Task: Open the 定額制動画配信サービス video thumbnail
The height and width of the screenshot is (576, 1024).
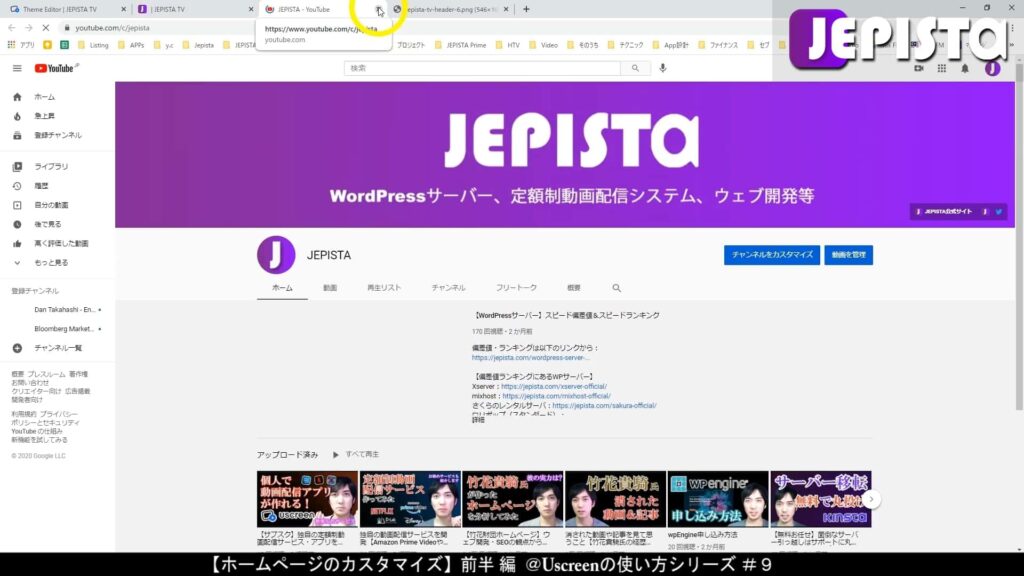Action: (410, 499)
